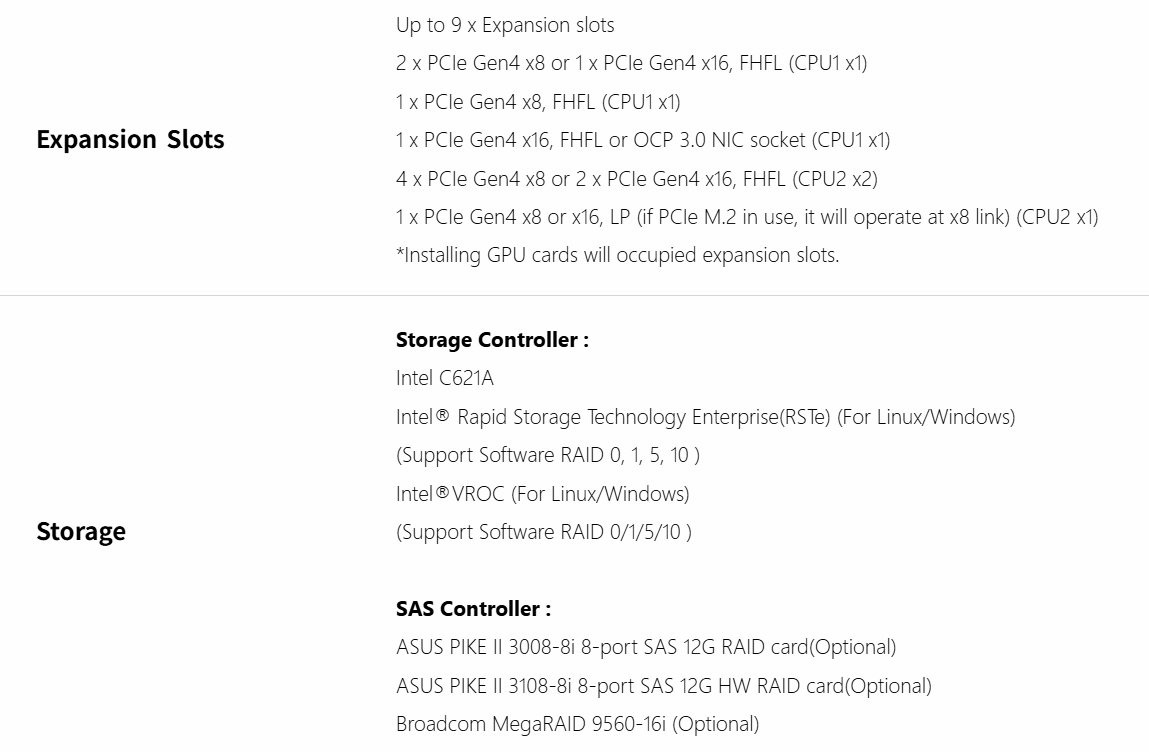The width and height of the screenshot is (1149, 752).
Task: Click the Intel Rapid Storage Technology Enterprise line
Action: (x=705, y=417)
